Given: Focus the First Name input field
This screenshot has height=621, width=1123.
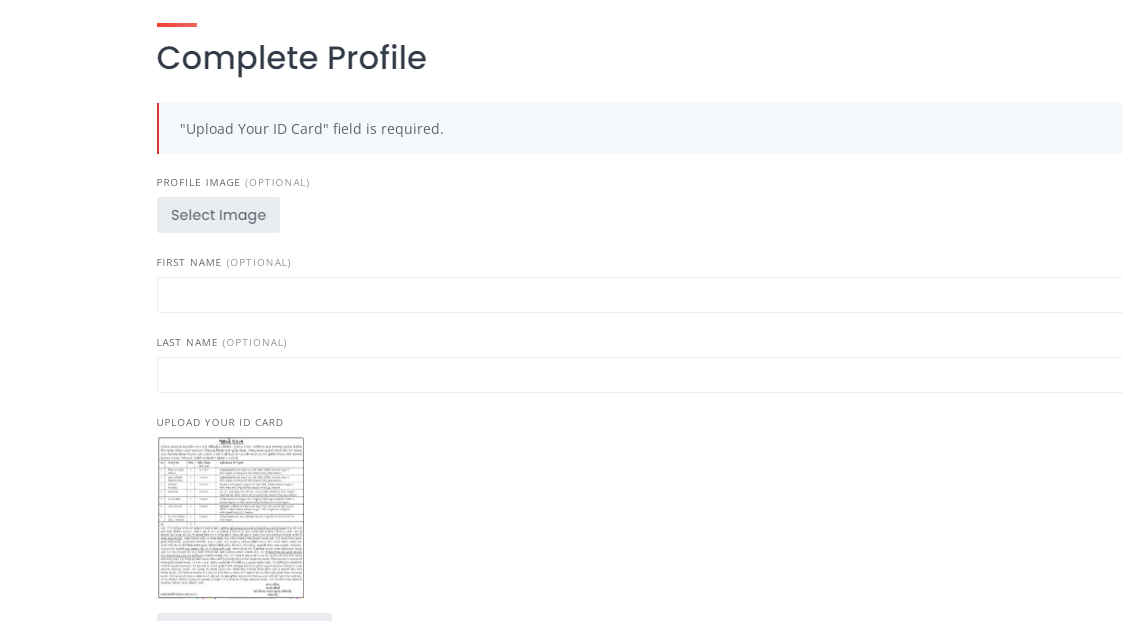Looking at the screenshot, I should [x=640, y=295].
